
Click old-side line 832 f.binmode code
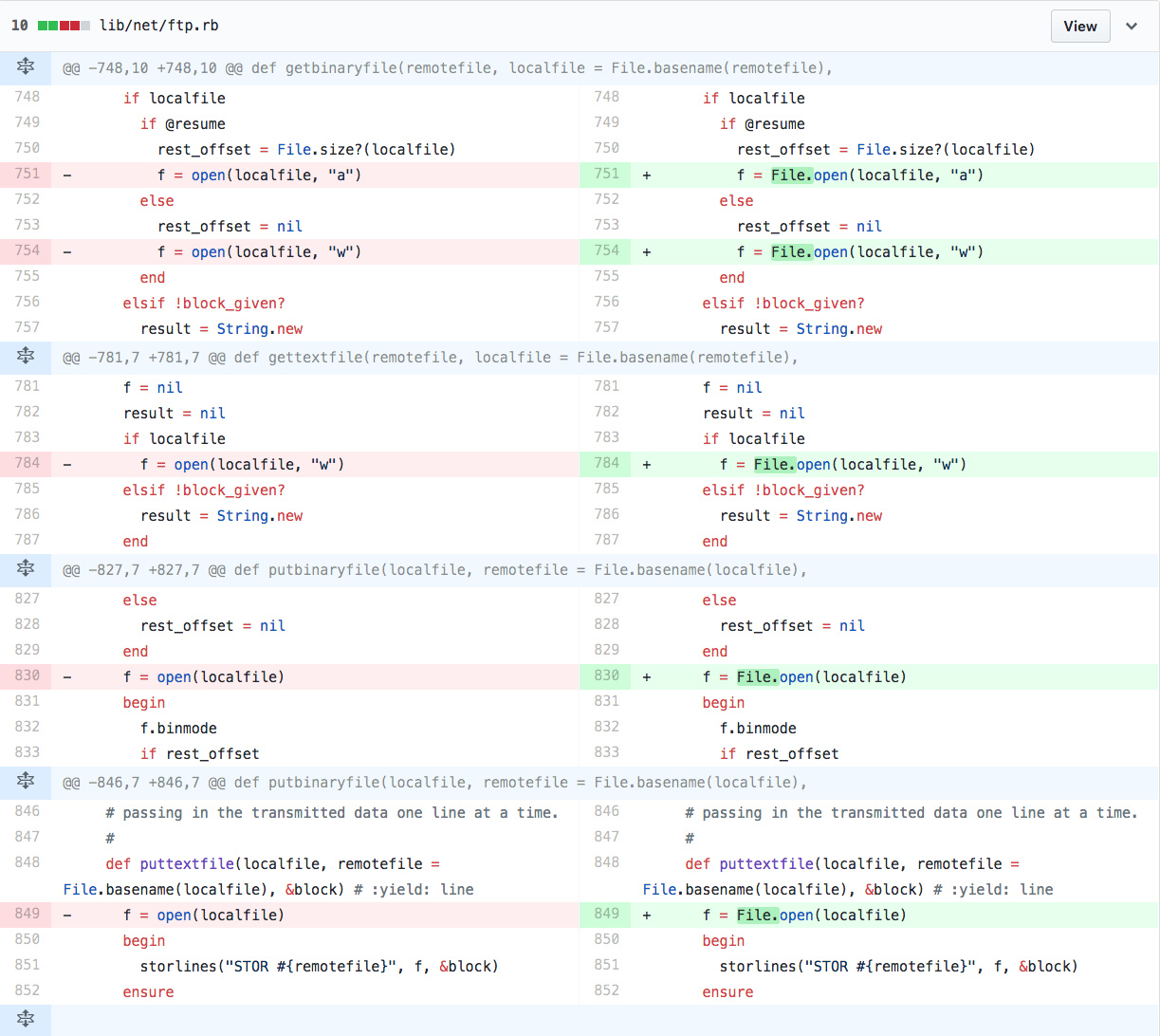click(178, 728)
